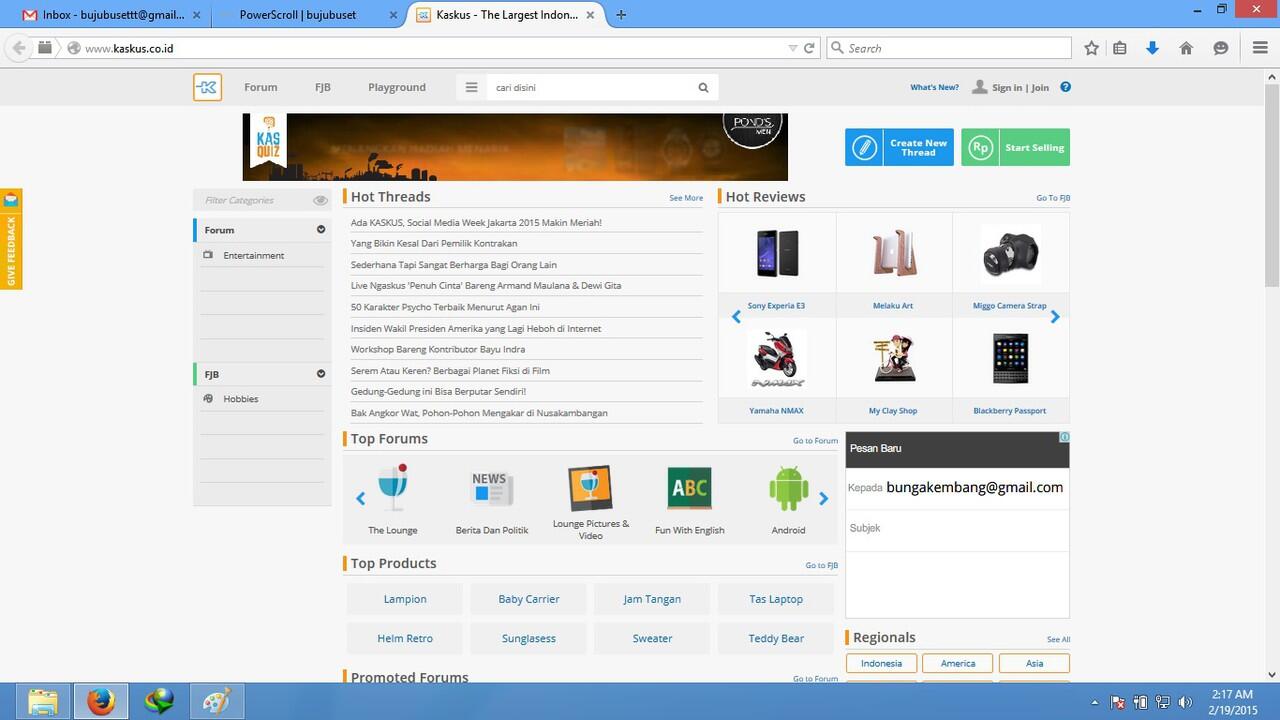
Task: Select the America regional button
Action: (957, 663)
